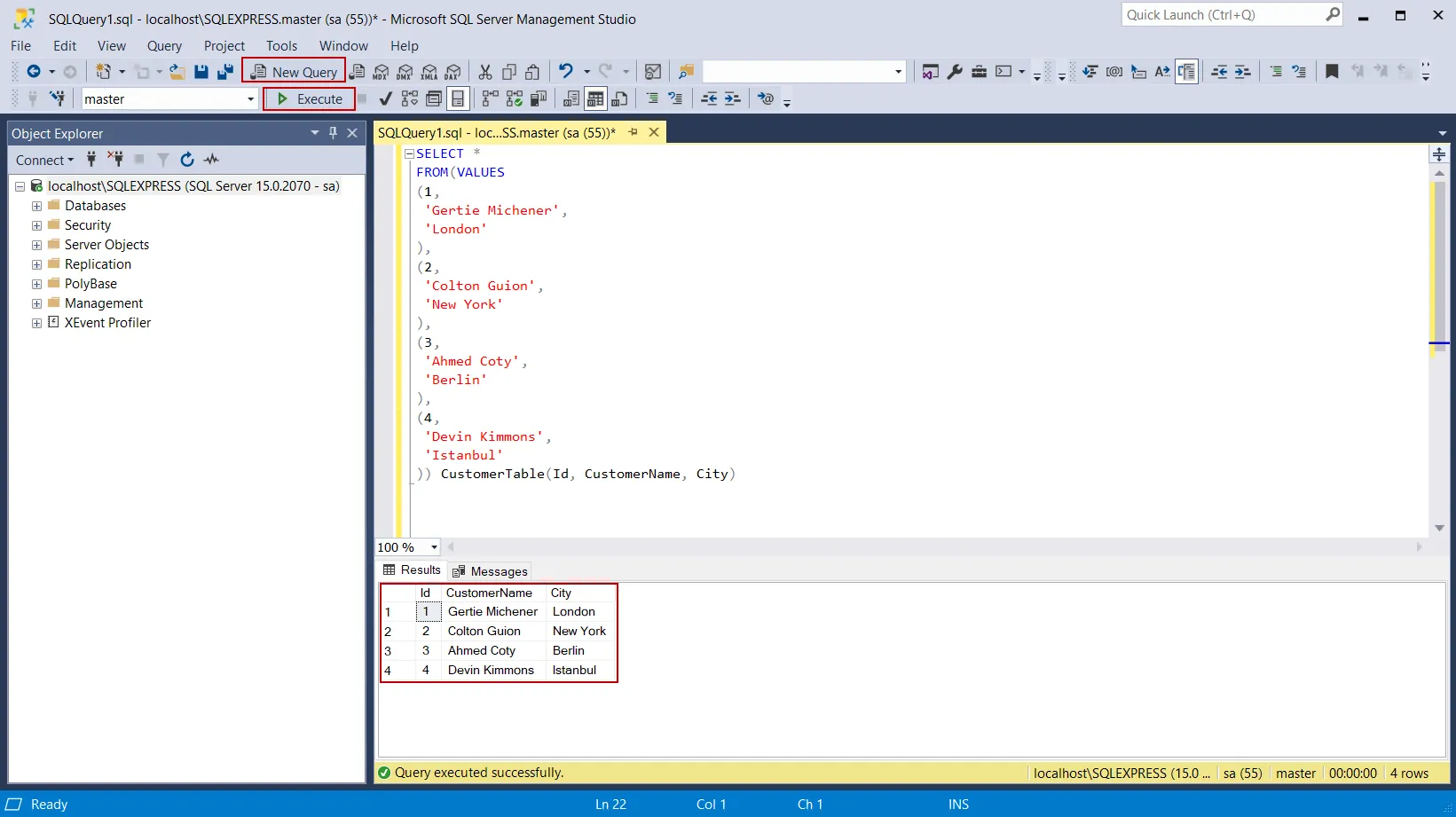Open the Tools menu
This screenshot has height=817, width=1456.
(281, 46)
